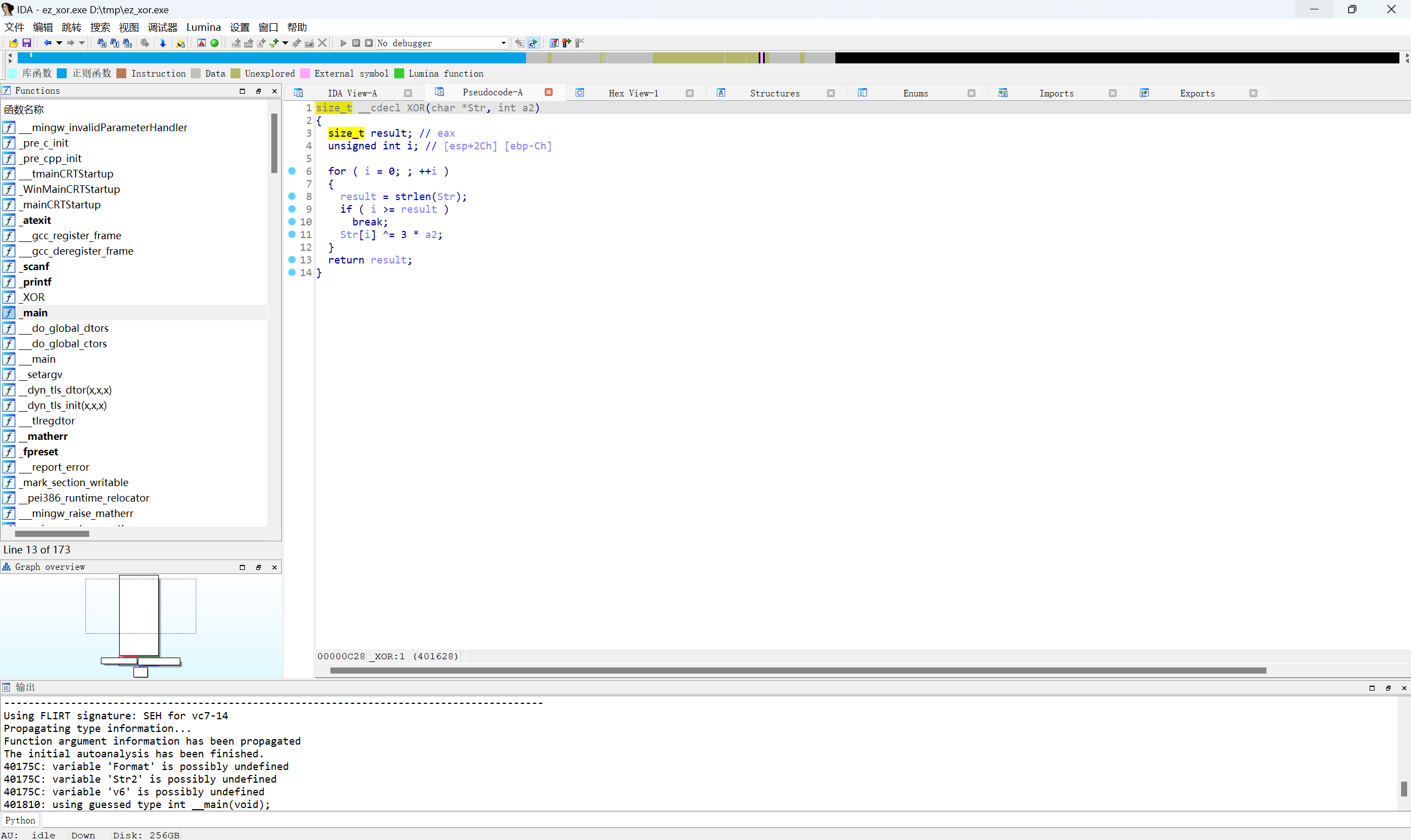Screen dimensions: 1411x840
Task: Click the Open file toolbar icon
Action: 14,43
